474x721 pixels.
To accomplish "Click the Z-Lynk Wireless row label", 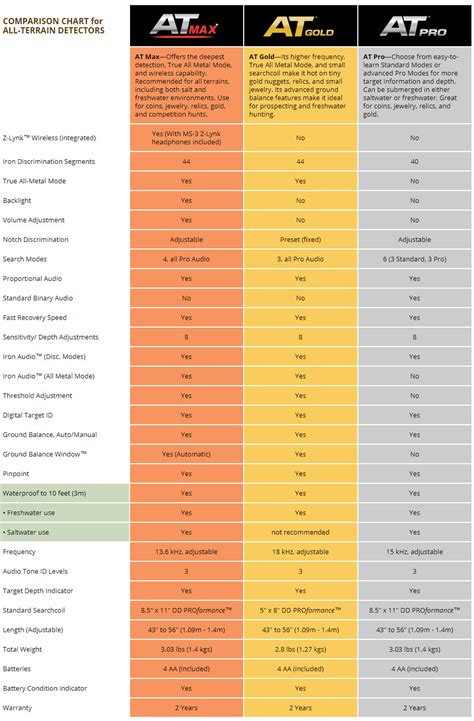I will click(49, 138).
